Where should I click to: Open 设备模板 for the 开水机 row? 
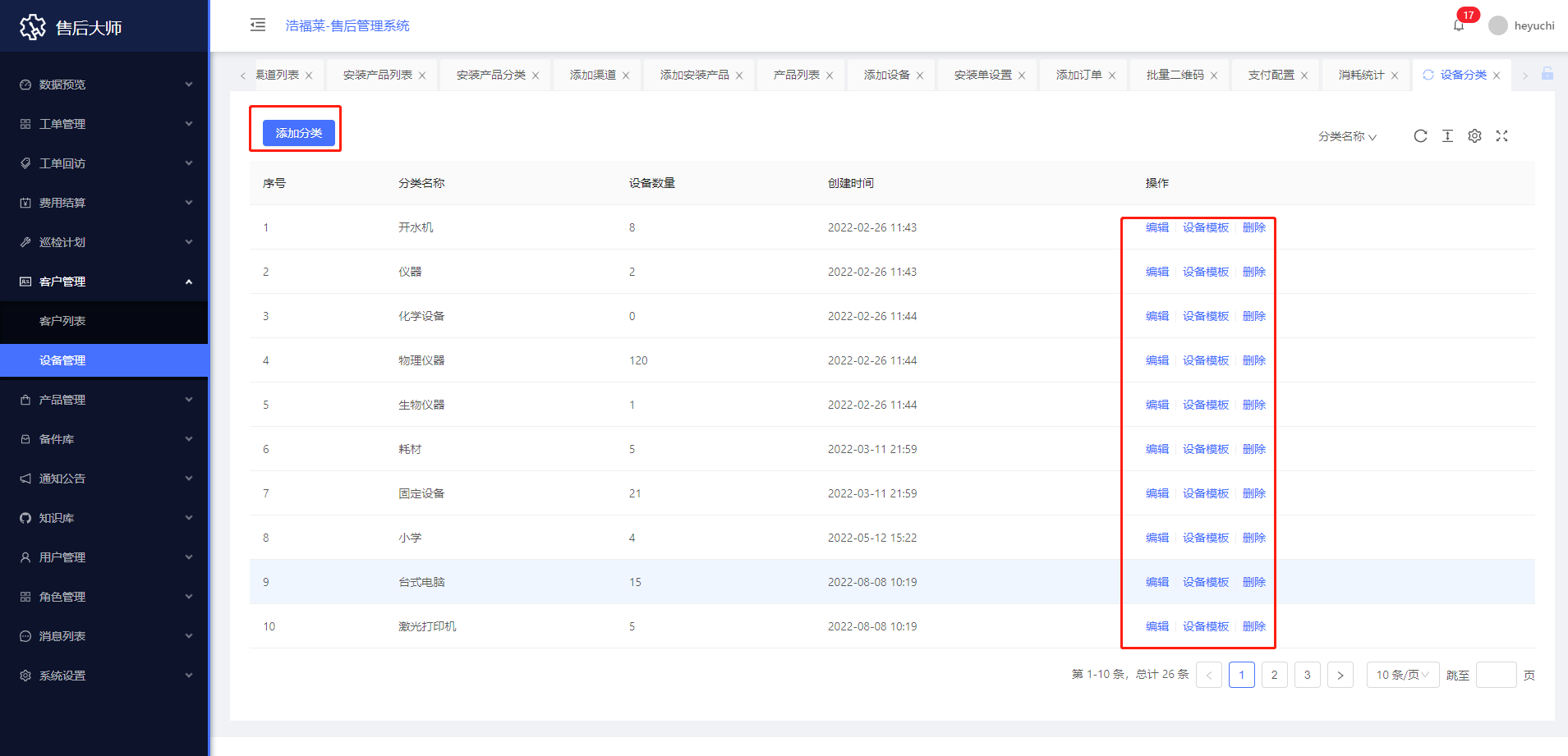(1205, 227)
